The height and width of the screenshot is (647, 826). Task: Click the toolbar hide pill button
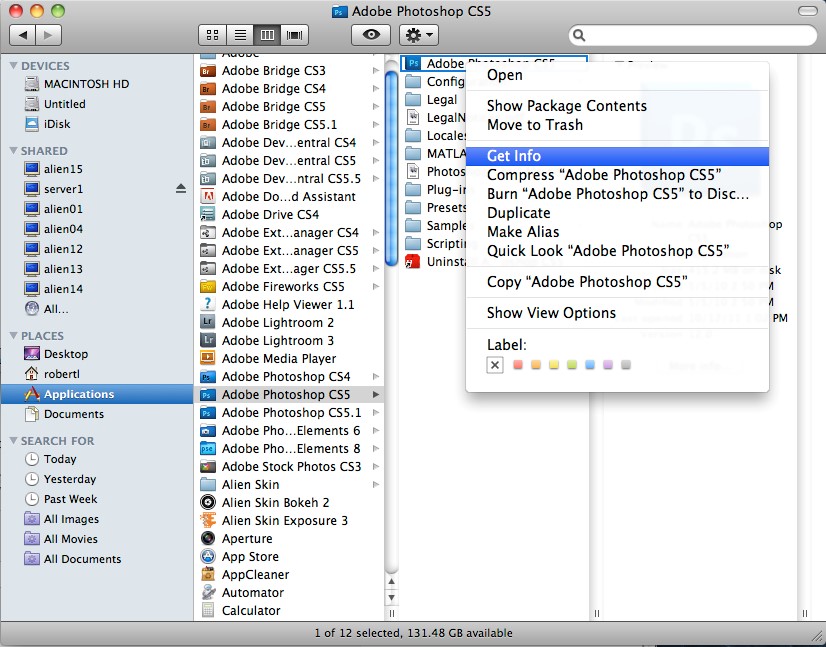tap(808, 11)
